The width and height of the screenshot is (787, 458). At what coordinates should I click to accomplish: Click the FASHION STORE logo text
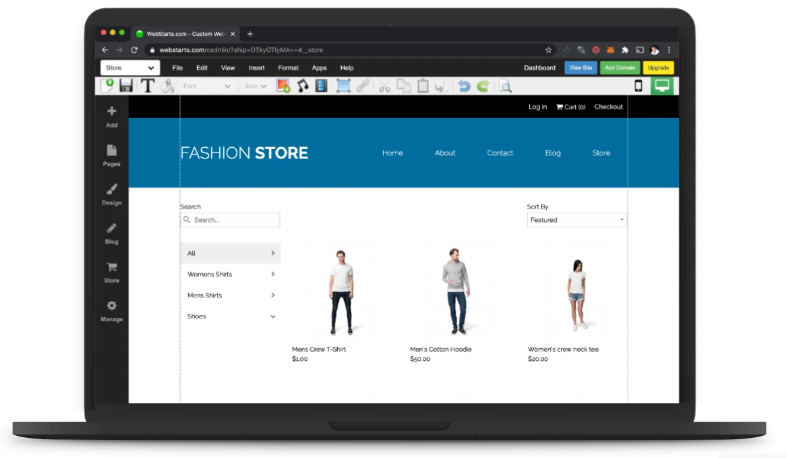tap(244, 153)
